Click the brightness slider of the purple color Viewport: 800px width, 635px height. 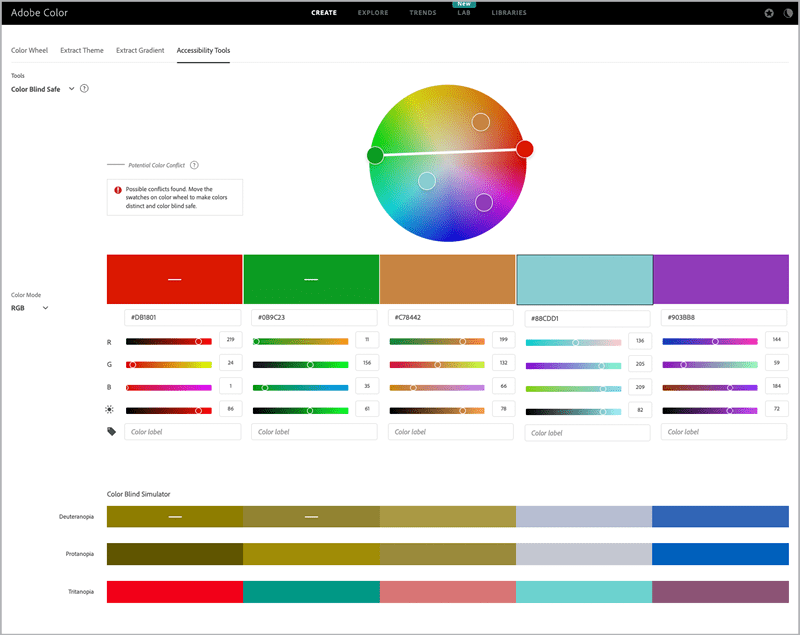(x=710, y=411)
